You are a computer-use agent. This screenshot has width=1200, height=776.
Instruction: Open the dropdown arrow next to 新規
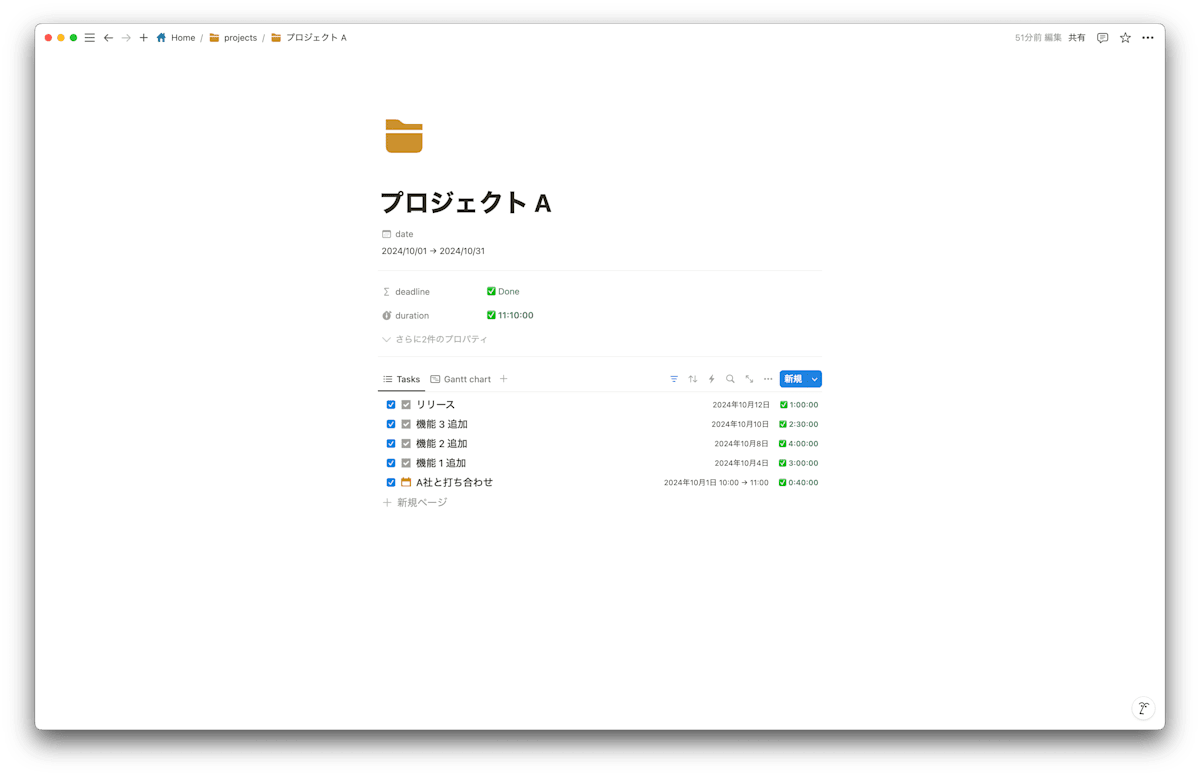point(815,379)
